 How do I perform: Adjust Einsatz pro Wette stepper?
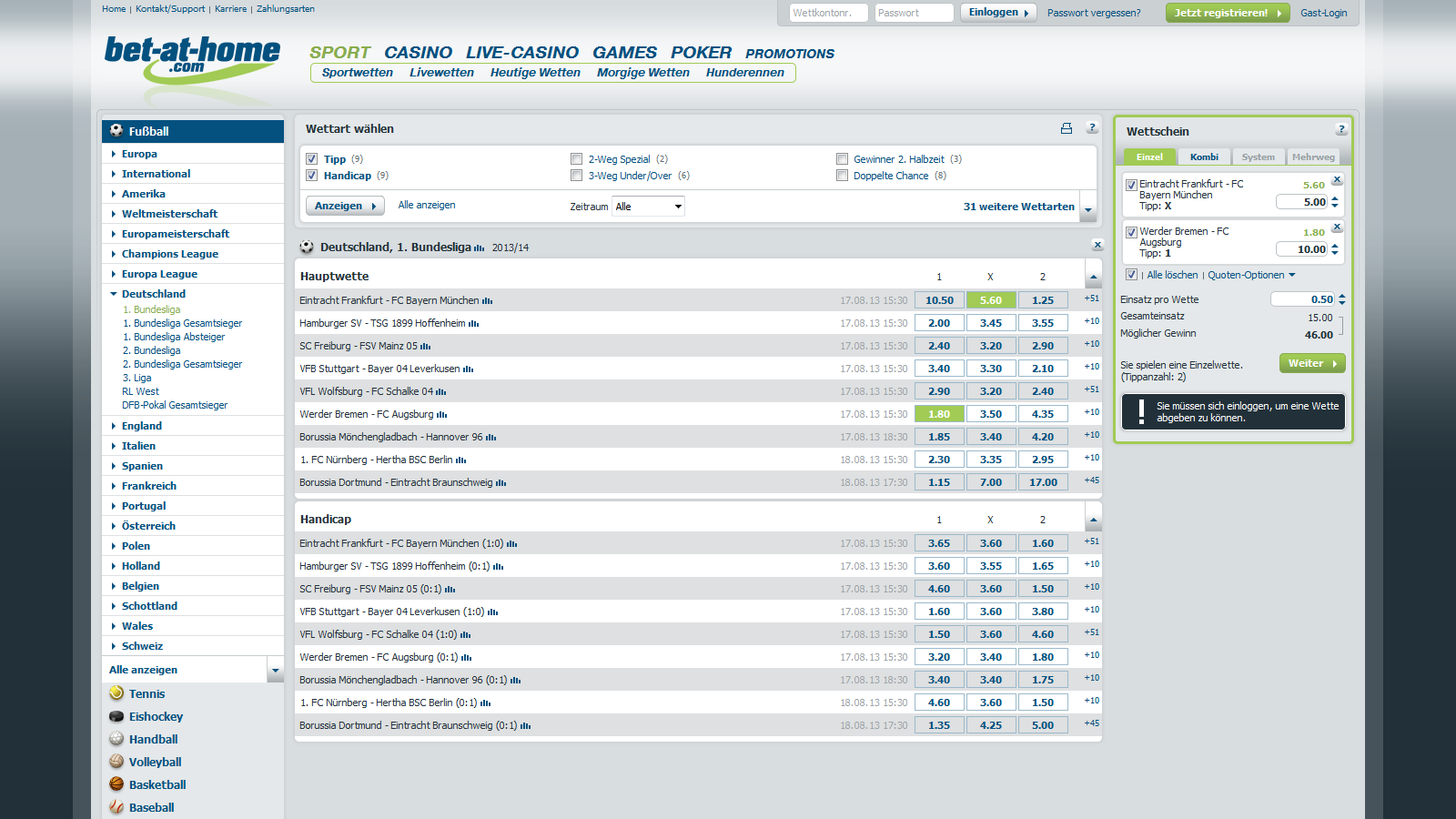pos(1341,299)
